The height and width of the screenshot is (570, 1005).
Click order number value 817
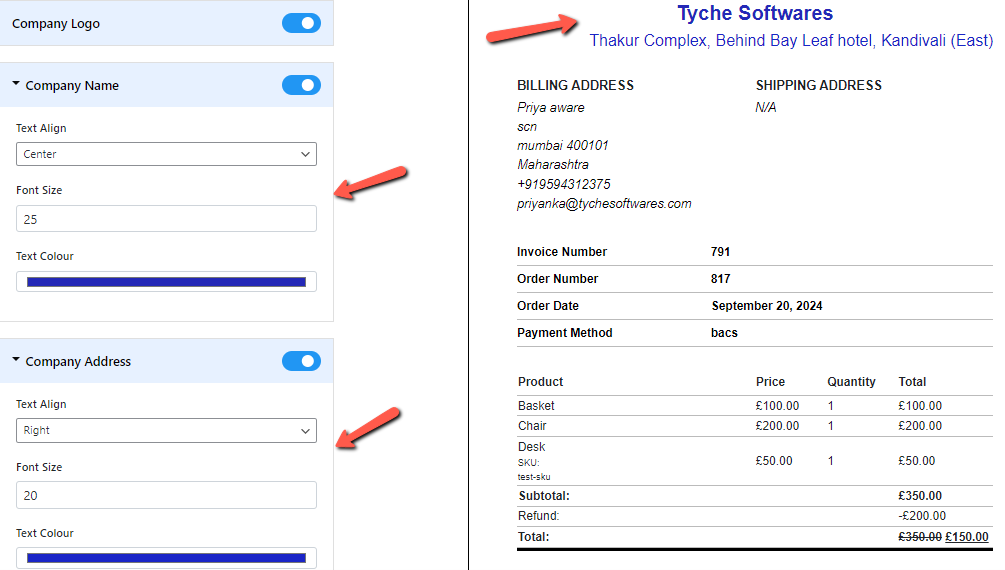click(x=720, y=279)
